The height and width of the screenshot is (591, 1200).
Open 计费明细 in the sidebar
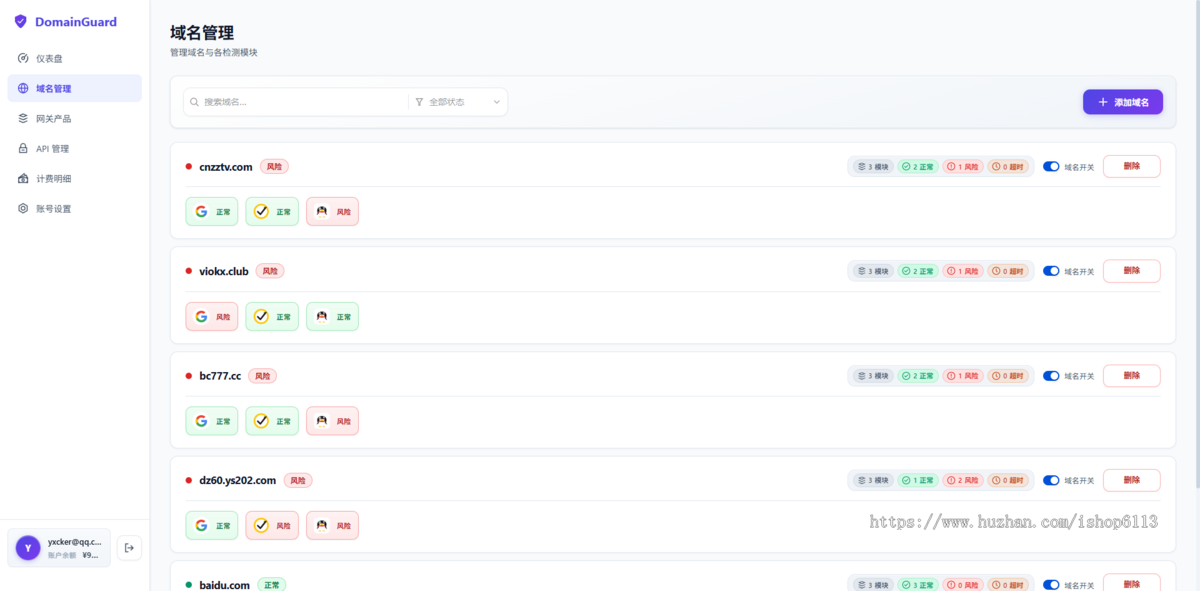pyautogui.click(x=75, y=178)
